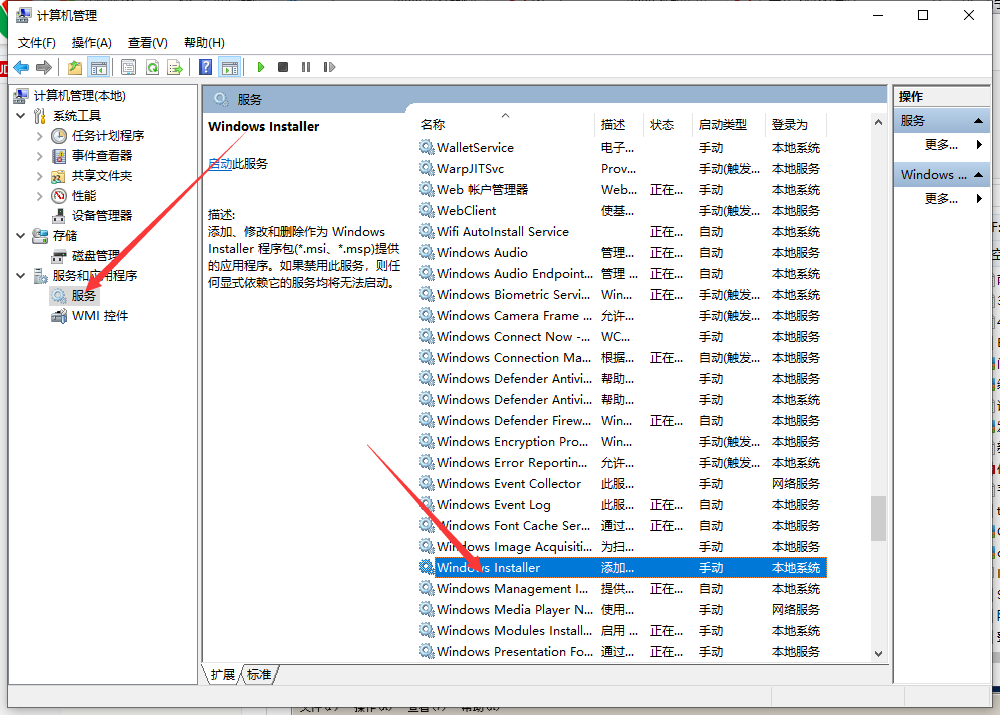Switch to the 标准 tab
The image size is (1000, 715).
(259, 675)
